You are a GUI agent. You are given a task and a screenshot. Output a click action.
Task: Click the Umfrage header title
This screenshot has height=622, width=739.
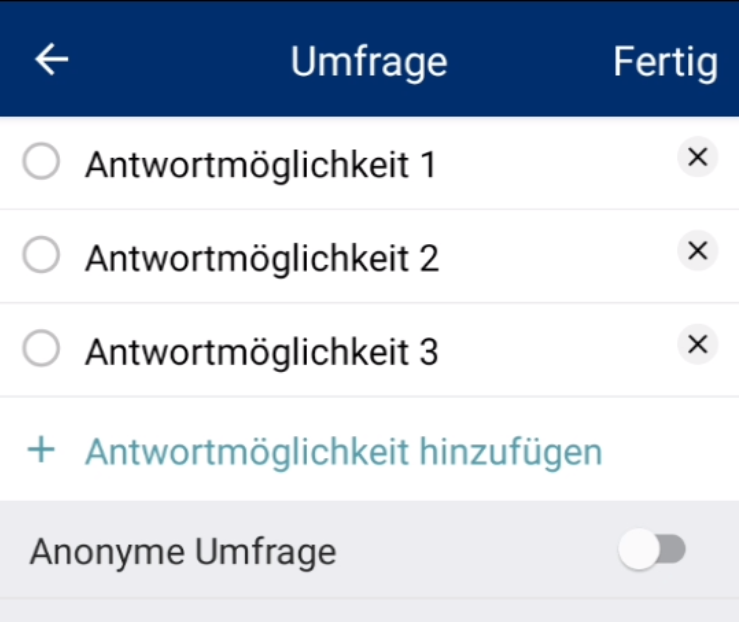[369, 62]
